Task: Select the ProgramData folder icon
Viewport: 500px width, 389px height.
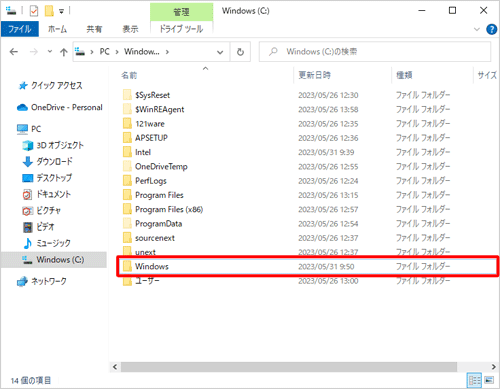Action: pyautogui.click(x=127, y=224)
